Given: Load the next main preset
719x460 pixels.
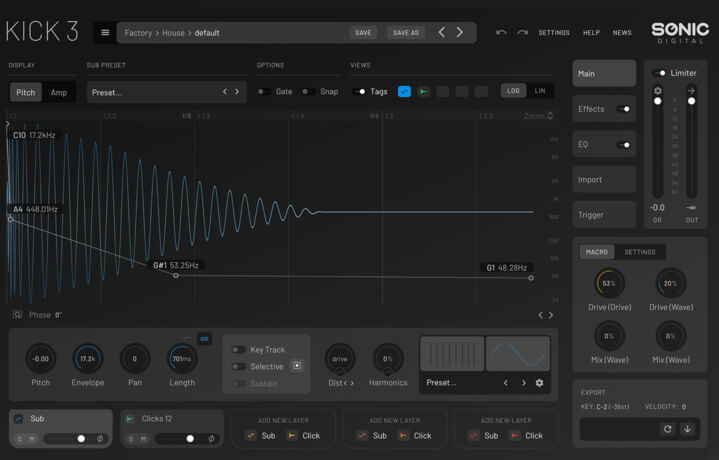Looking at the screenshot, I should 459,32.
